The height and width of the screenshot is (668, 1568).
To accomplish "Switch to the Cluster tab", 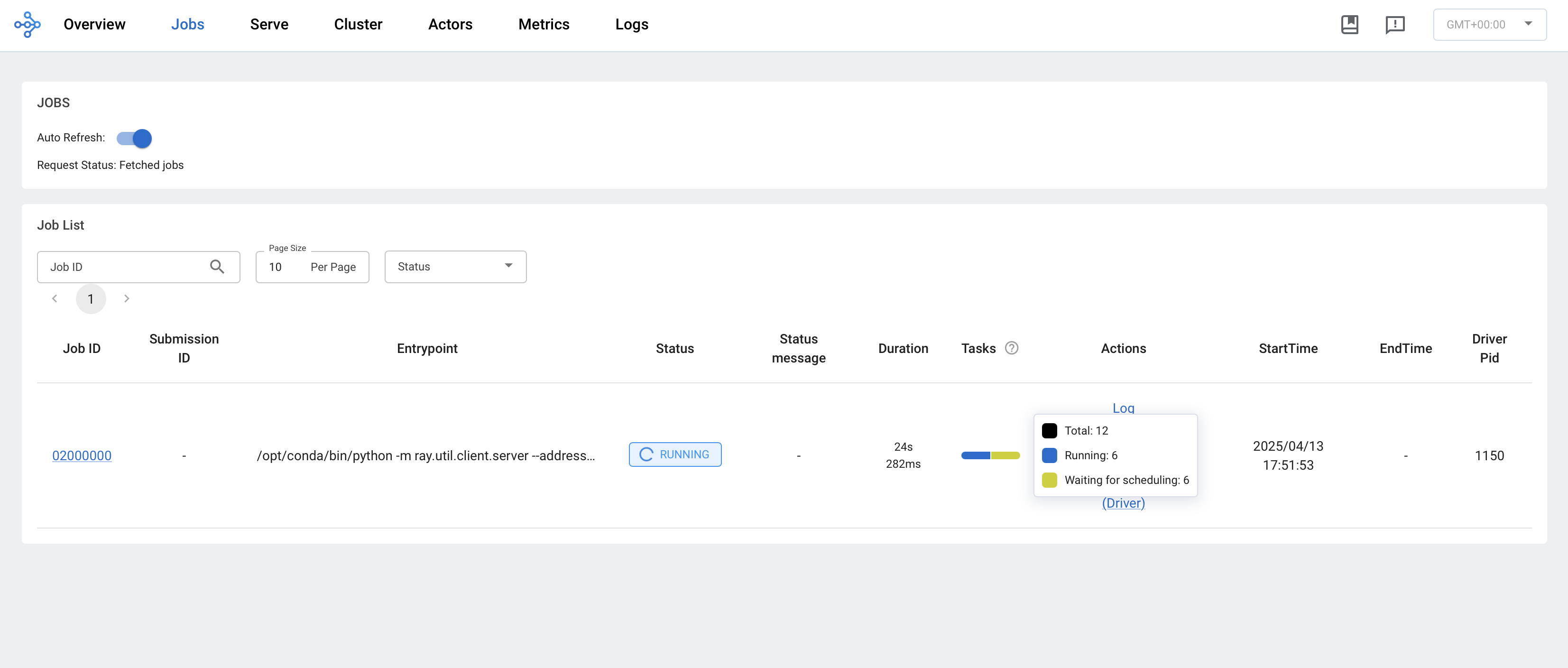I will click(358, 24).
